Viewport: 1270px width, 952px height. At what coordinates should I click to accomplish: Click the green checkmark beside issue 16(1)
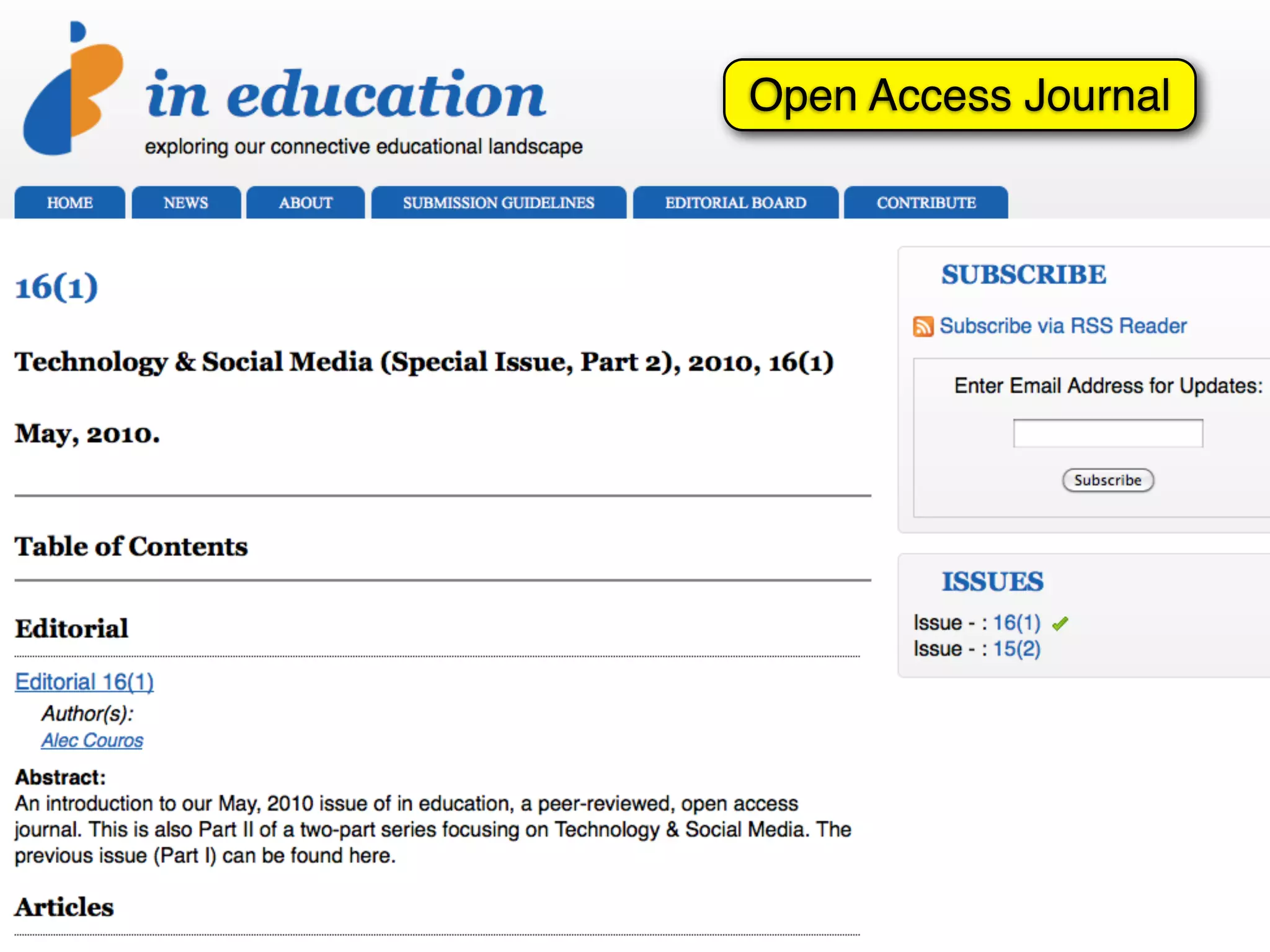tap(1060, 624)
